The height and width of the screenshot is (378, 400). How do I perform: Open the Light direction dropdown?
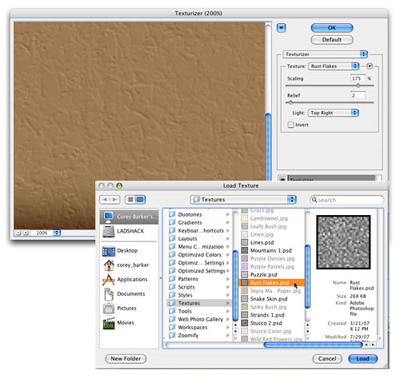click(x=333, y=113)
